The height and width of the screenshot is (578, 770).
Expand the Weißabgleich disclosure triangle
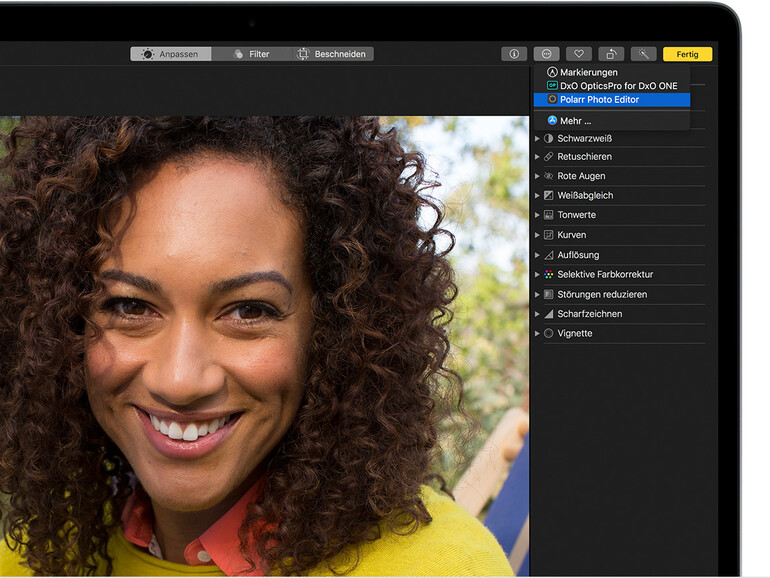pyautogui.click(x=537, y=196)
